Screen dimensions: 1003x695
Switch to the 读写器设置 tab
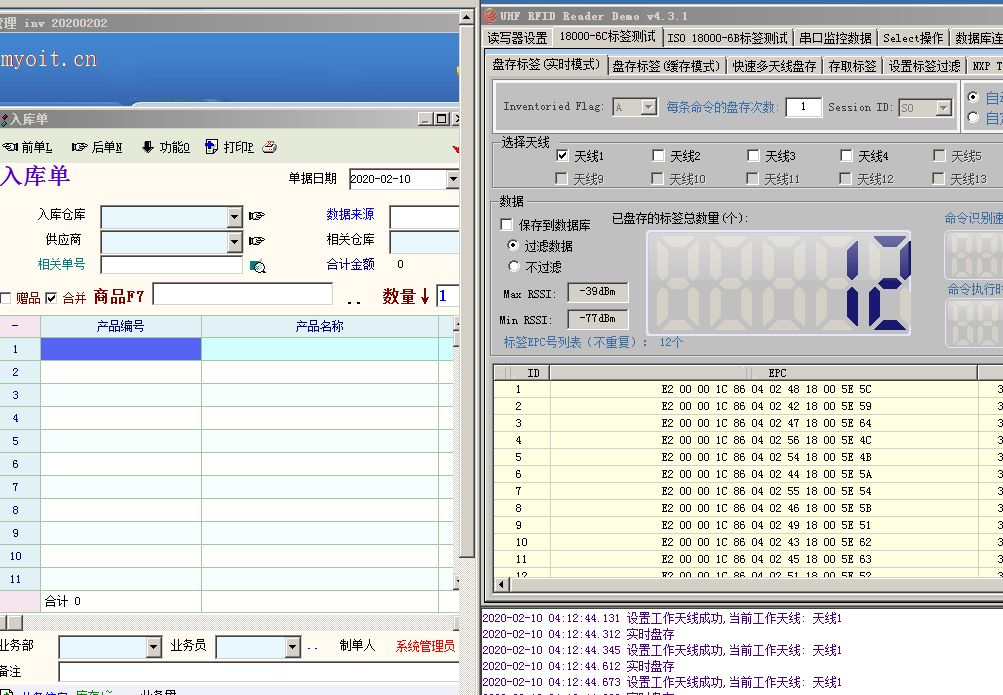[x=517, y=38]
